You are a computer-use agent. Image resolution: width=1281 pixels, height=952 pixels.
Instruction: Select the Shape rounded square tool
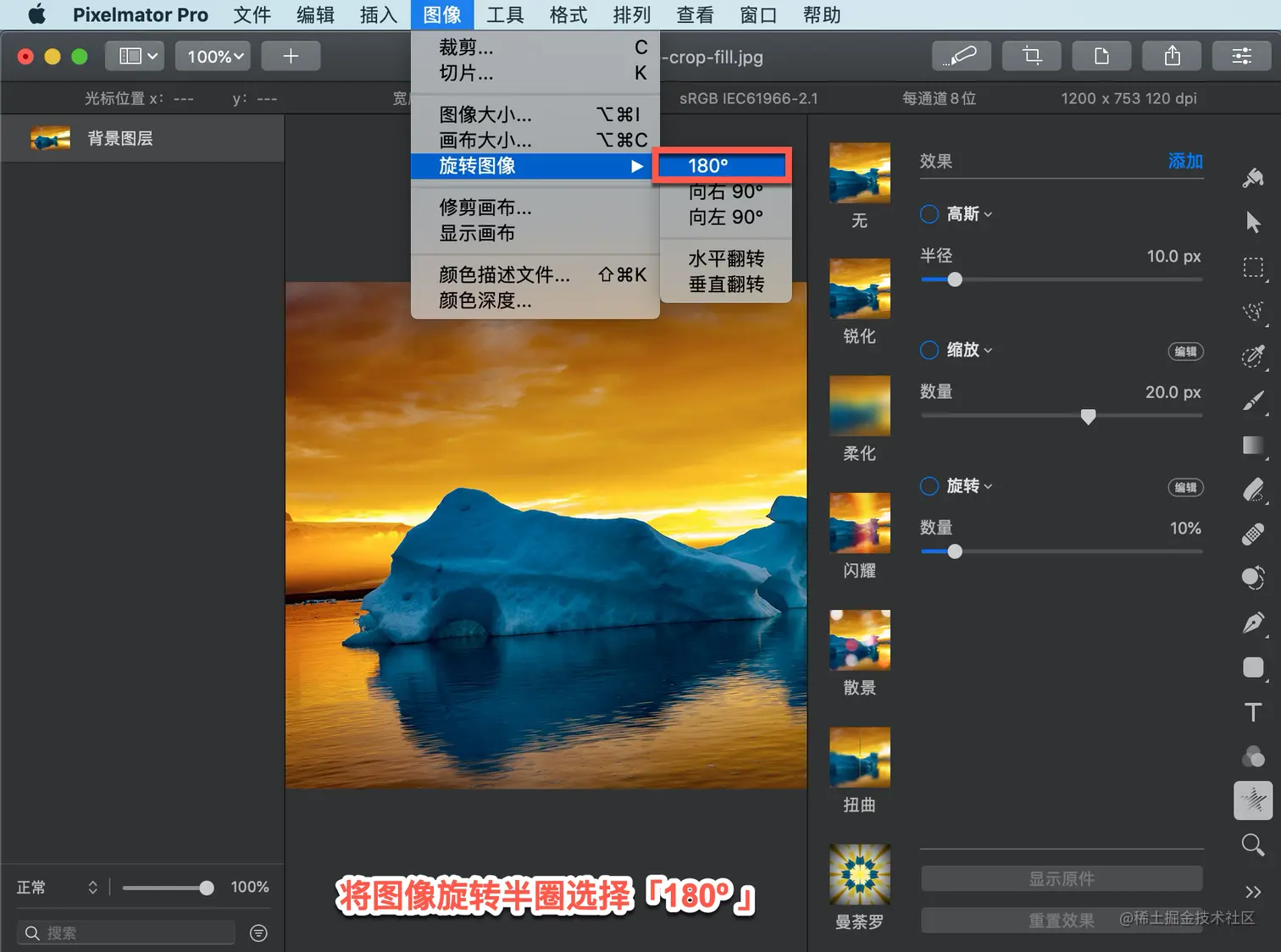(1253, 667)
